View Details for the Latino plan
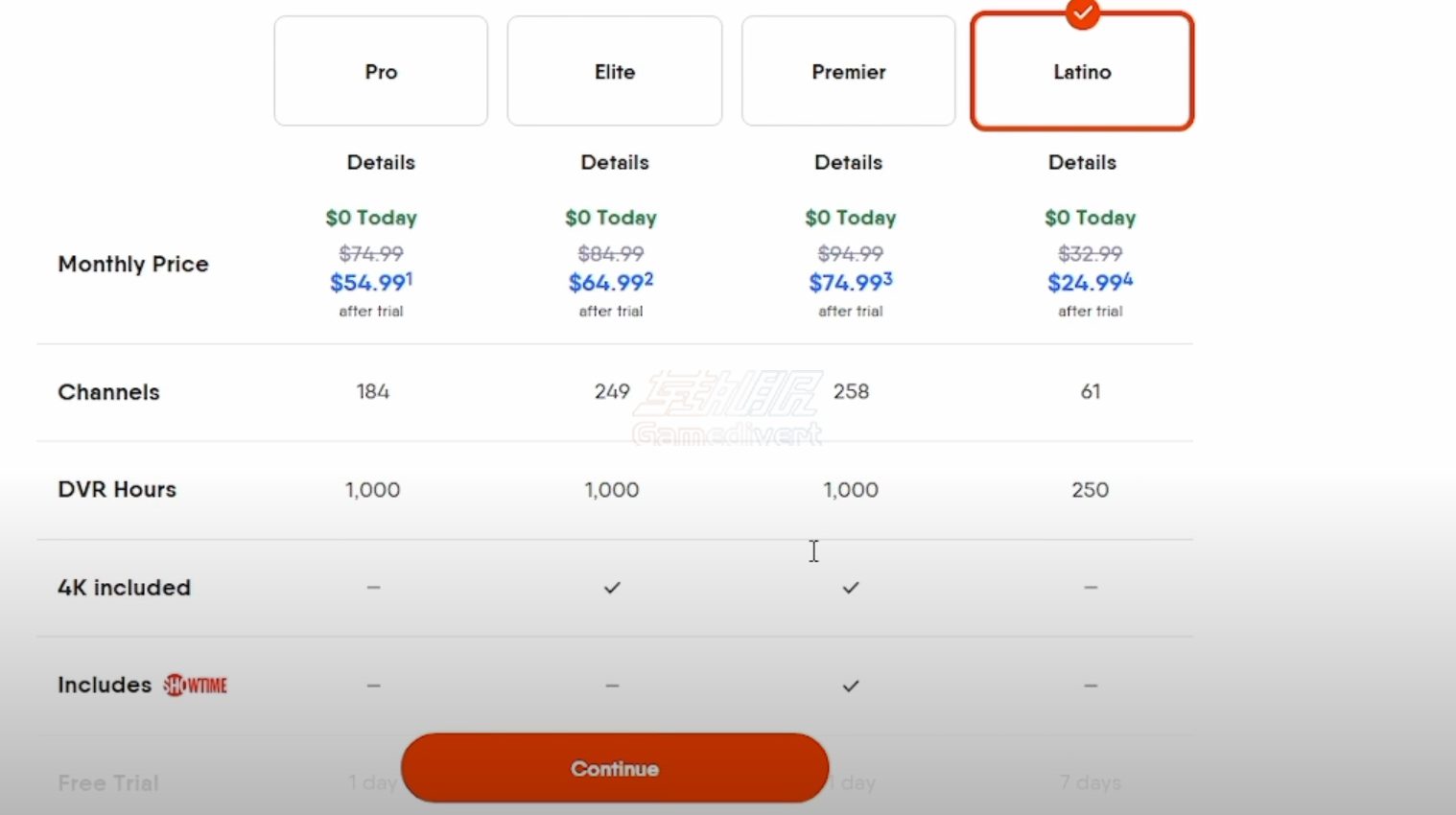 point(1082,162)
